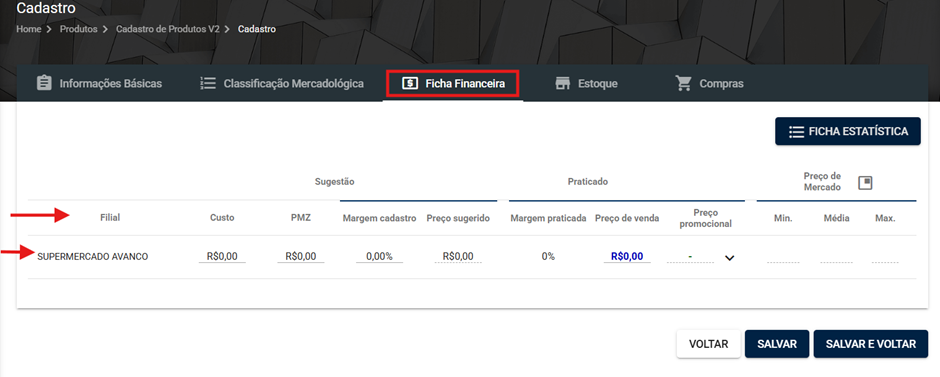
Task: Click the PMZ field with R$0,00
Action: coord(301,257)
